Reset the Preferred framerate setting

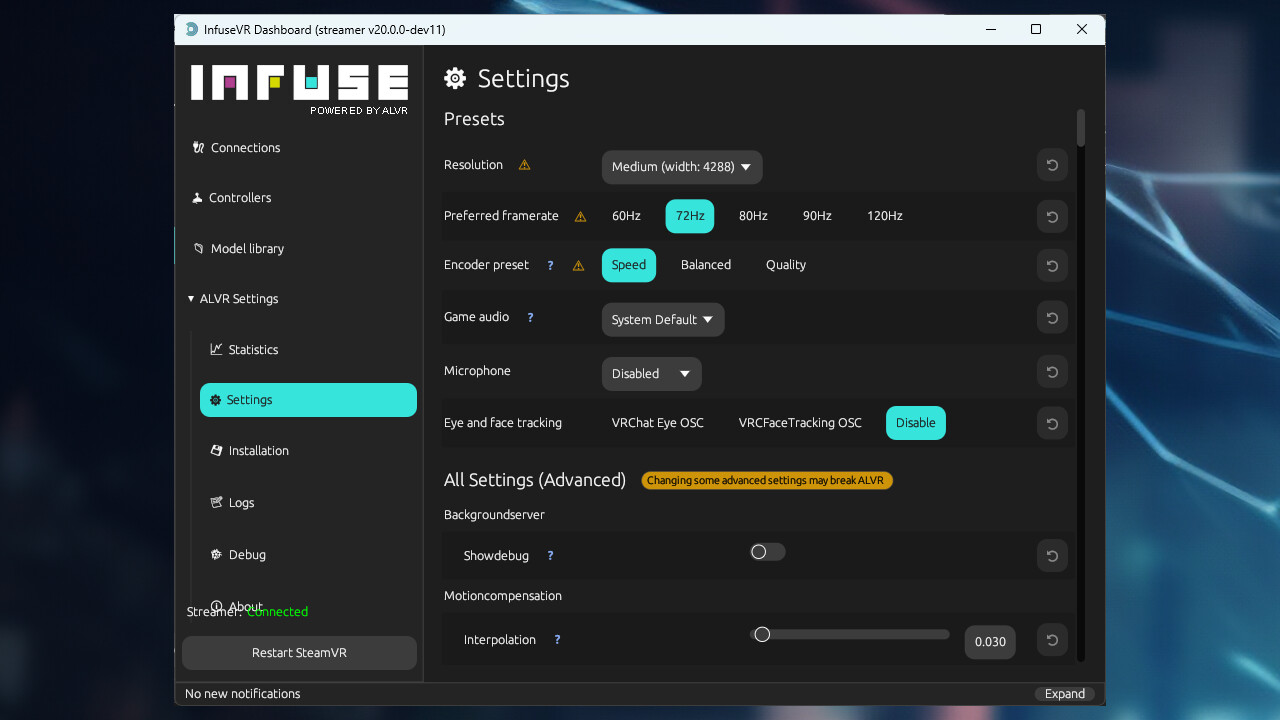tap(1052, 216)
